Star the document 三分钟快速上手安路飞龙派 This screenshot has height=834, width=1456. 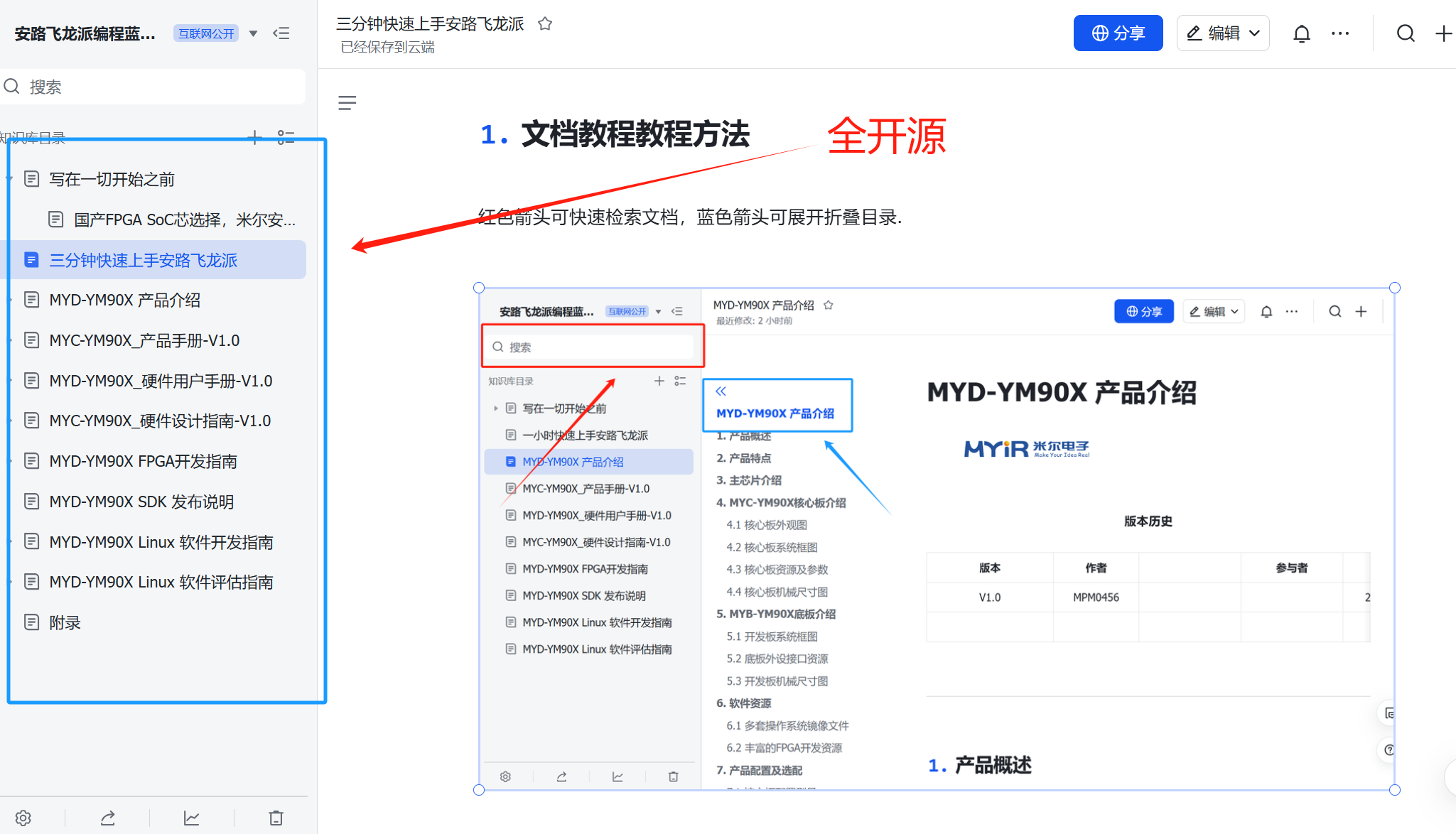(545, 23)
